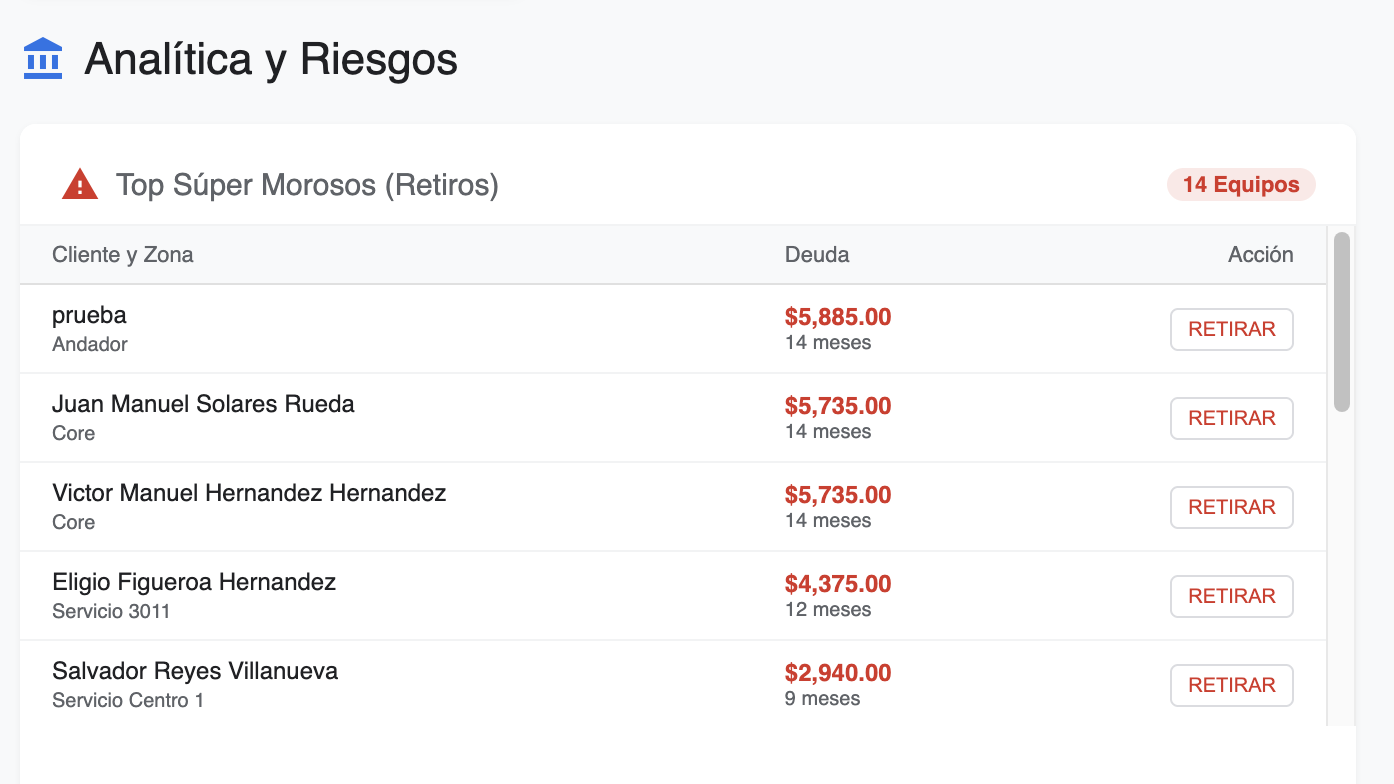Viewport: 1394px width, 784px height.
Task: Click the $5,885.00 debt amount
Action: point(838,317)
